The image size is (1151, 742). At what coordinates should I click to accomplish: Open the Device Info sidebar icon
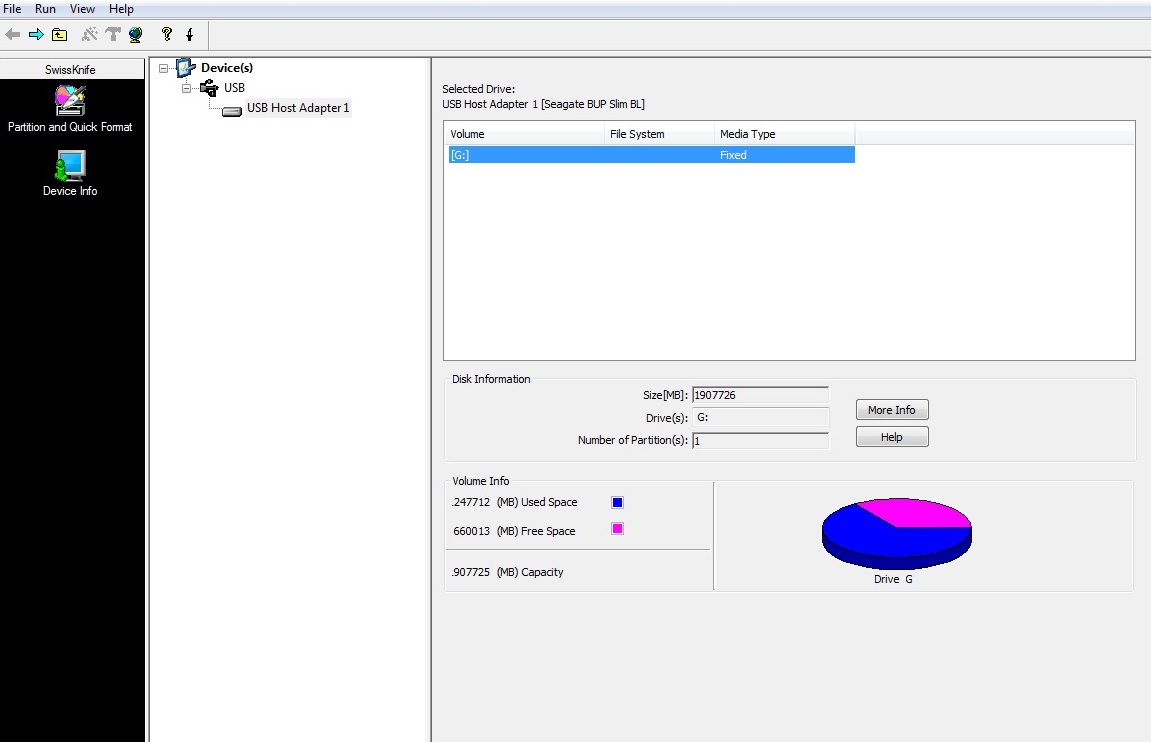(70, 174)
